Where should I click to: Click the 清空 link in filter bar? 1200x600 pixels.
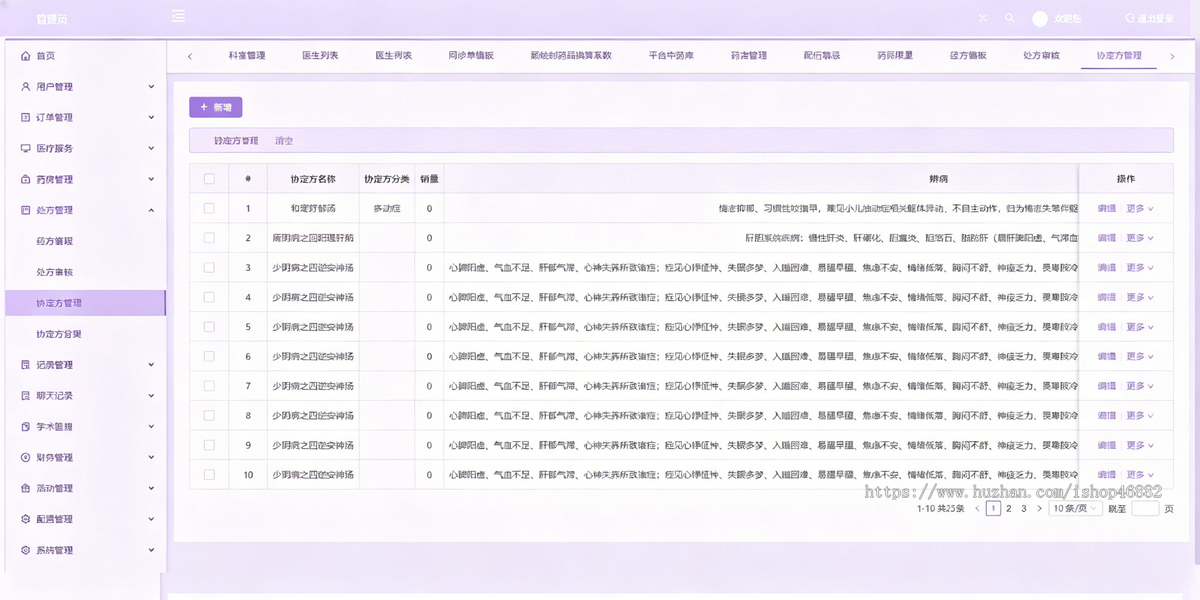[x=284, y=141]
